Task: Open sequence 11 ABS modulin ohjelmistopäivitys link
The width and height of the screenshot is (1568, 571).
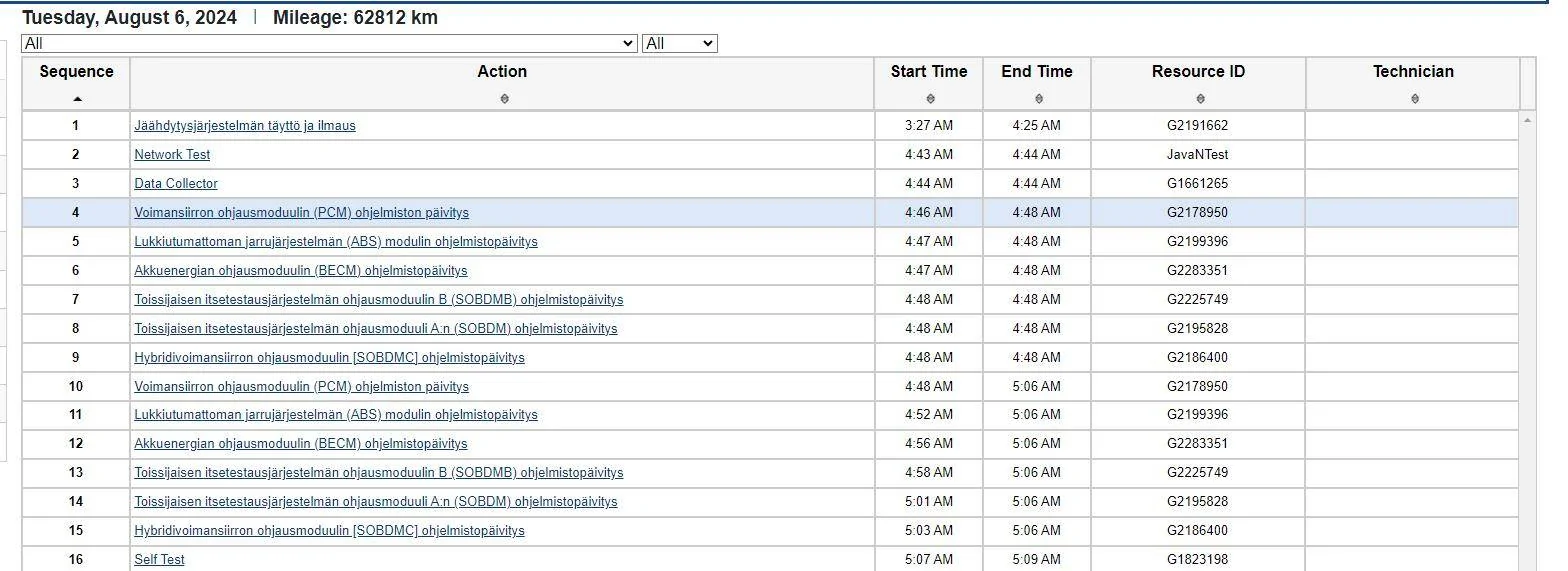Action: click(x=336, y=415)
